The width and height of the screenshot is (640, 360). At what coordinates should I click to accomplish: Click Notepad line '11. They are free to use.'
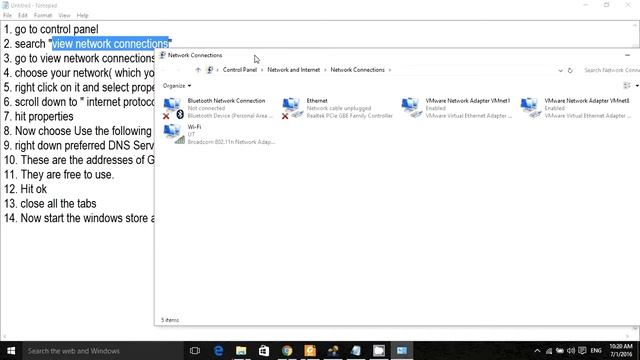pyautogui.click(x=59, y=175)
